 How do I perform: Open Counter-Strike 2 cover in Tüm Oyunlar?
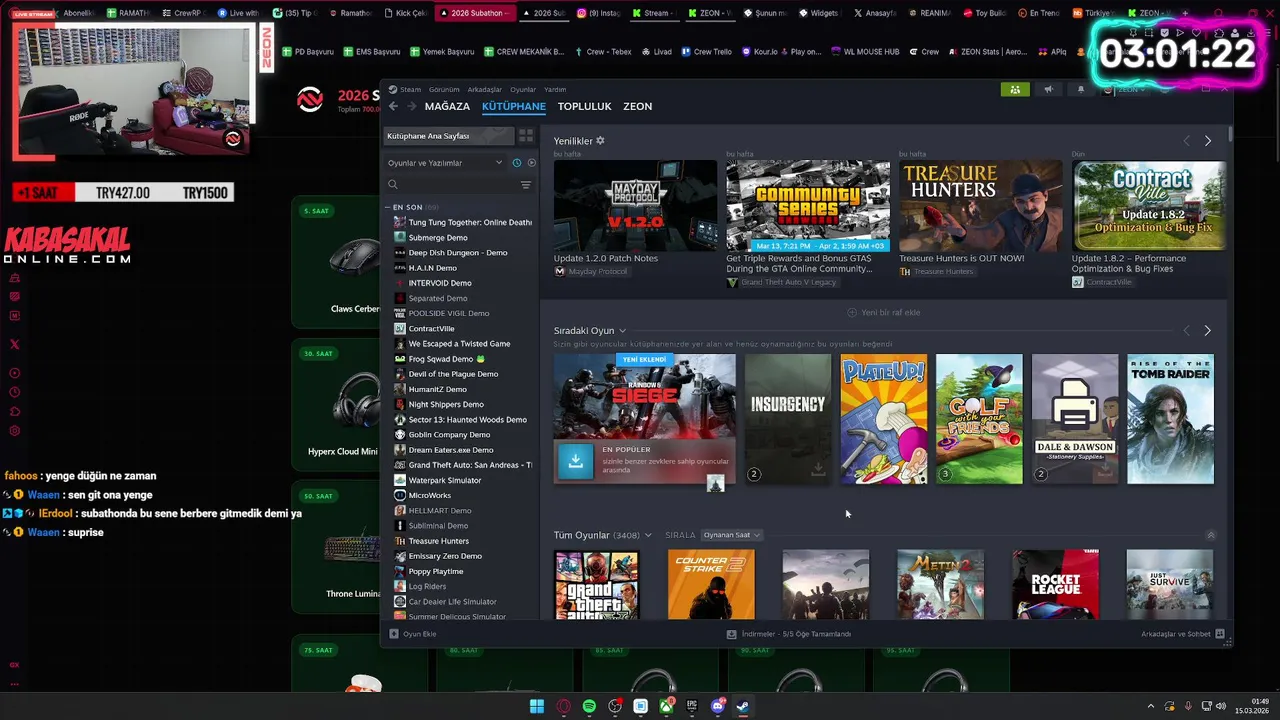(x=711, y=584)
